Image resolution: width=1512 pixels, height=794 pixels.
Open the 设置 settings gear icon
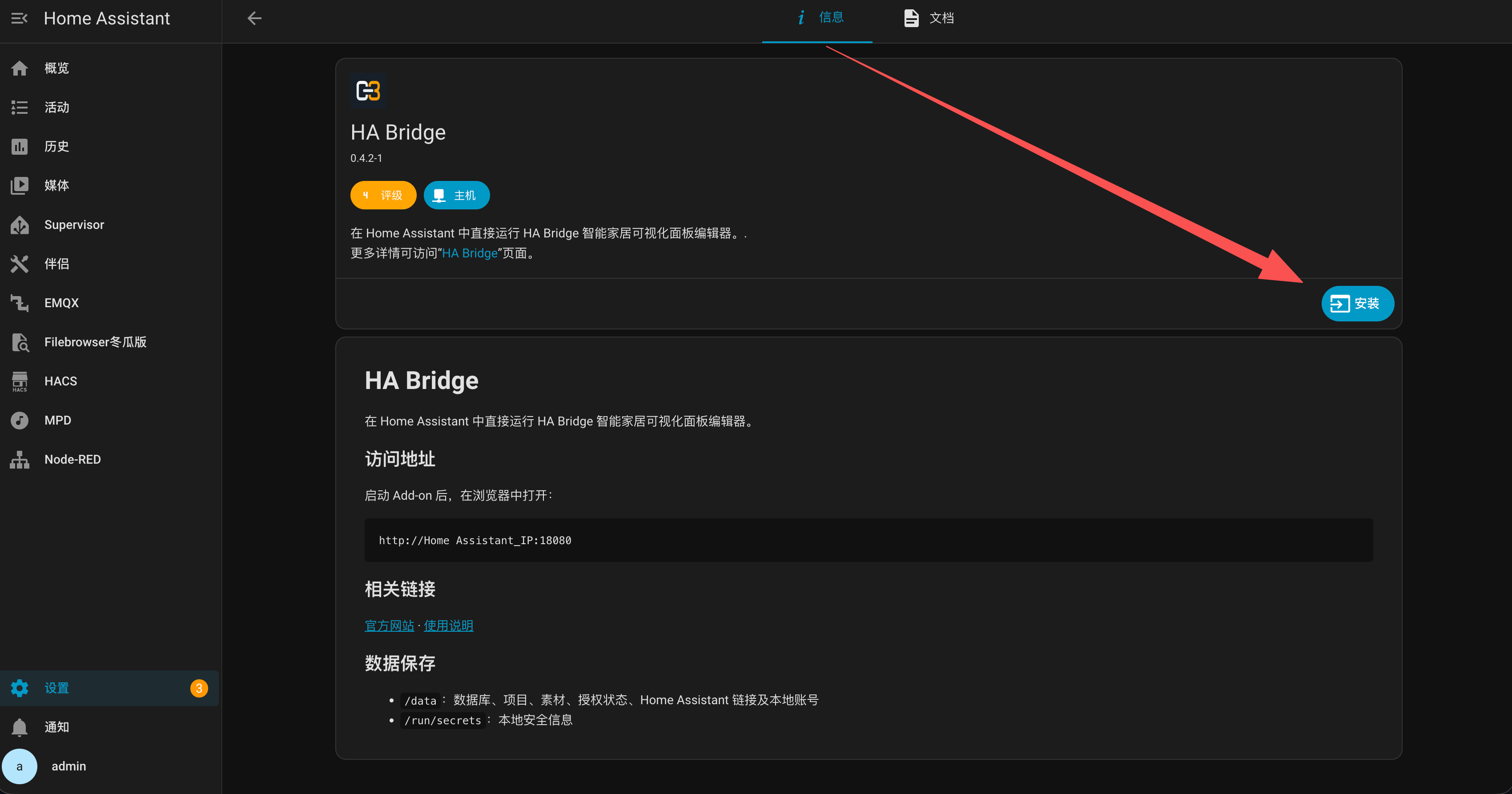(20, 688)
